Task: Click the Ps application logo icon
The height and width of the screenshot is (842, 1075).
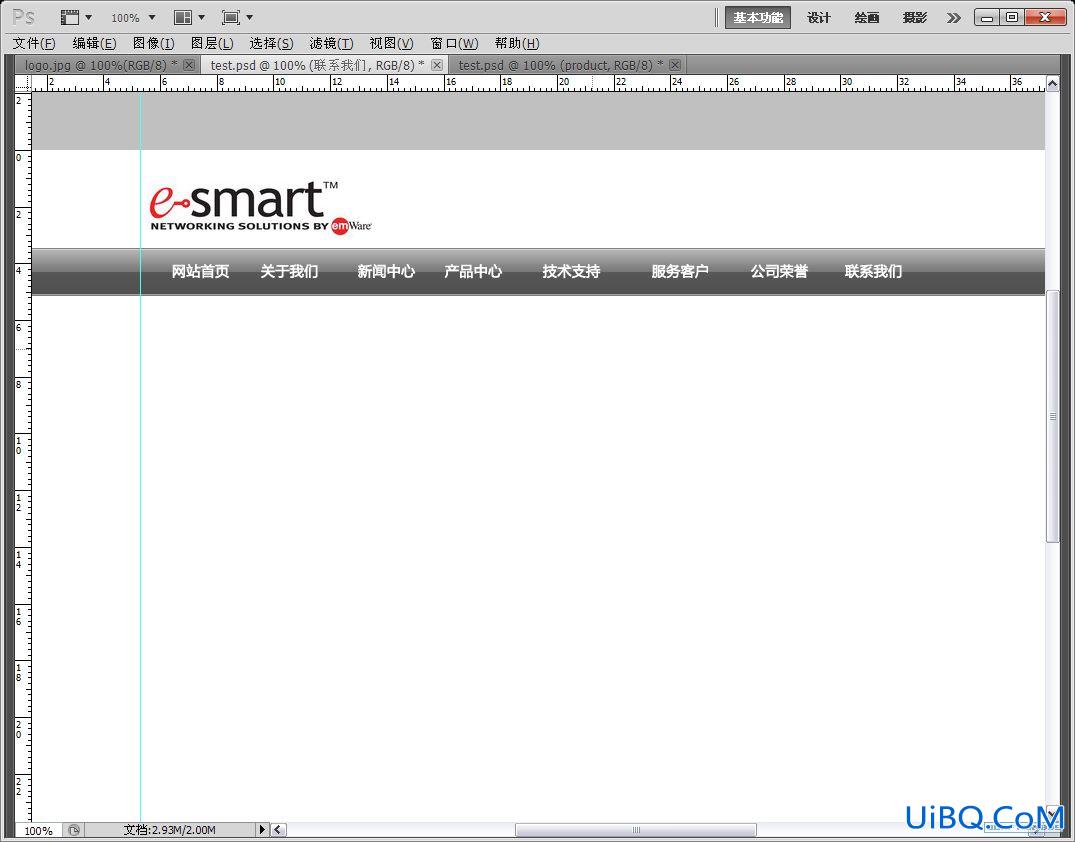Action: [23, 16]
